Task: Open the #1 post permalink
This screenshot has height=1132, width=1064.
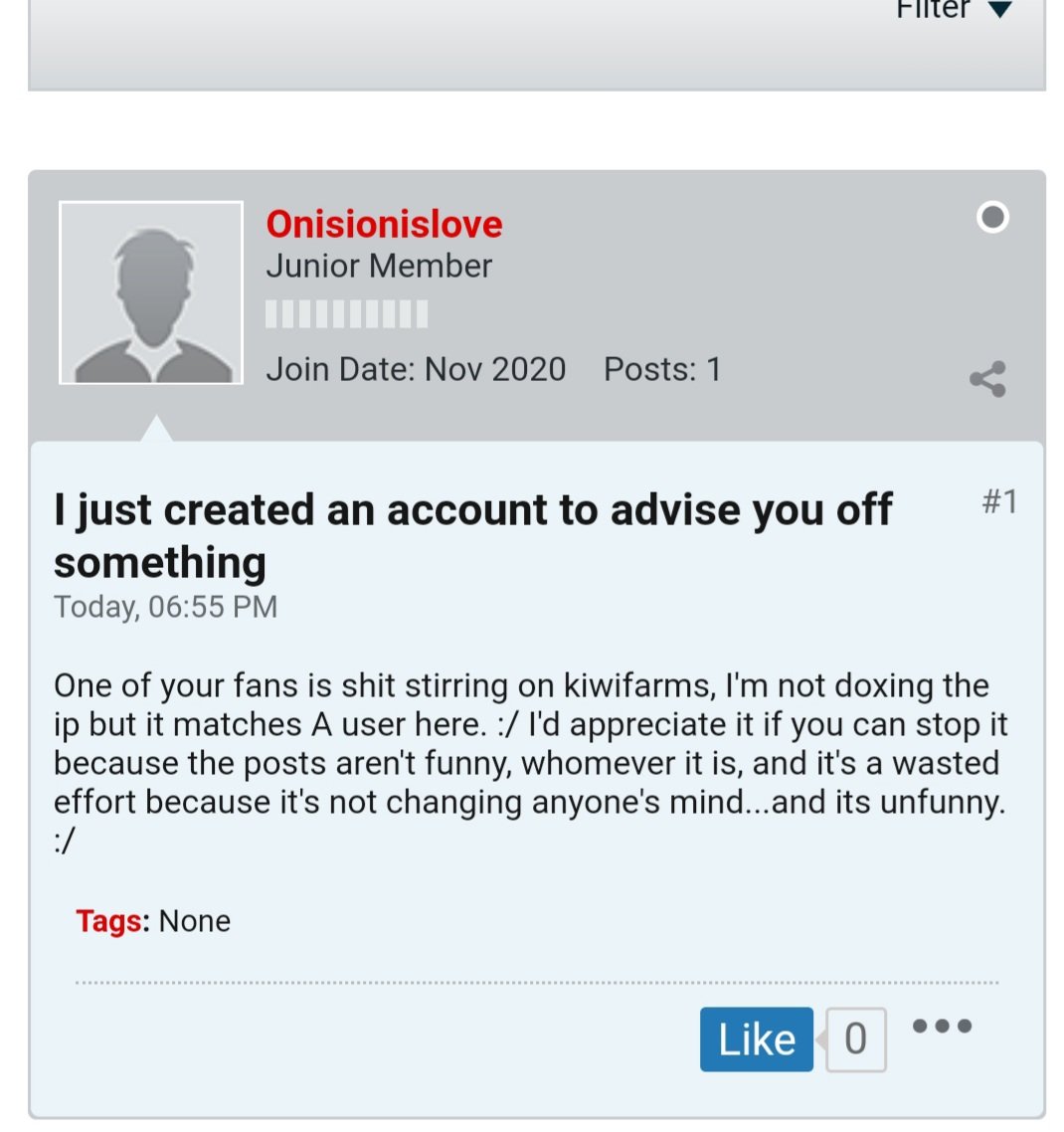Action: pos(999,500)
